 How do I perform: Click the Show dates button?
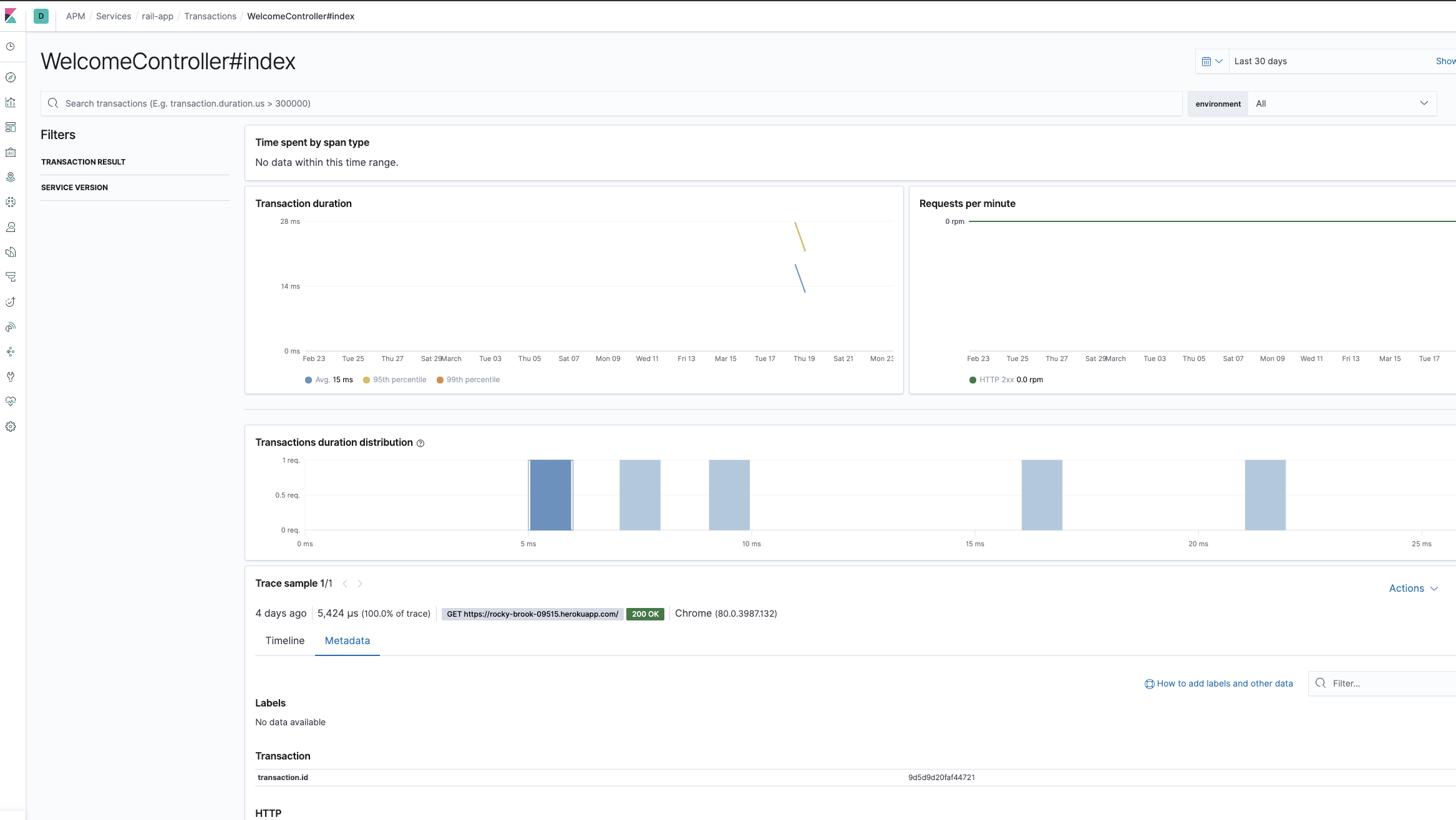tap(1445, 60)
